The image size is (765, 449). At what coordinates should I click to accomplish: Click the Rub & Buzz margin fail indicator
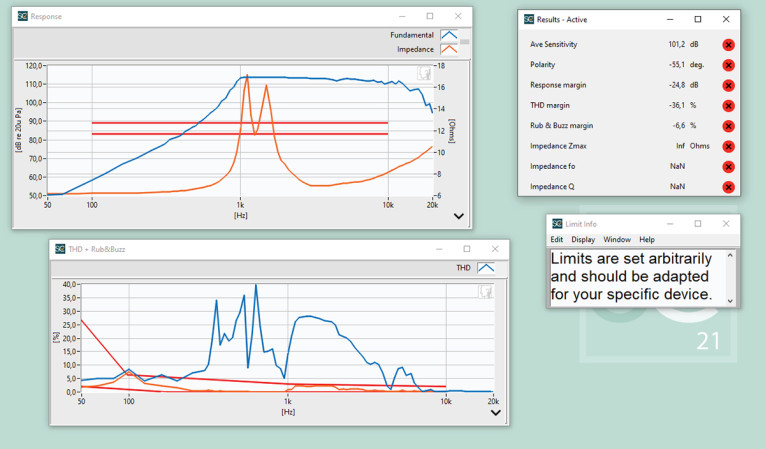(x=728, y=126)
